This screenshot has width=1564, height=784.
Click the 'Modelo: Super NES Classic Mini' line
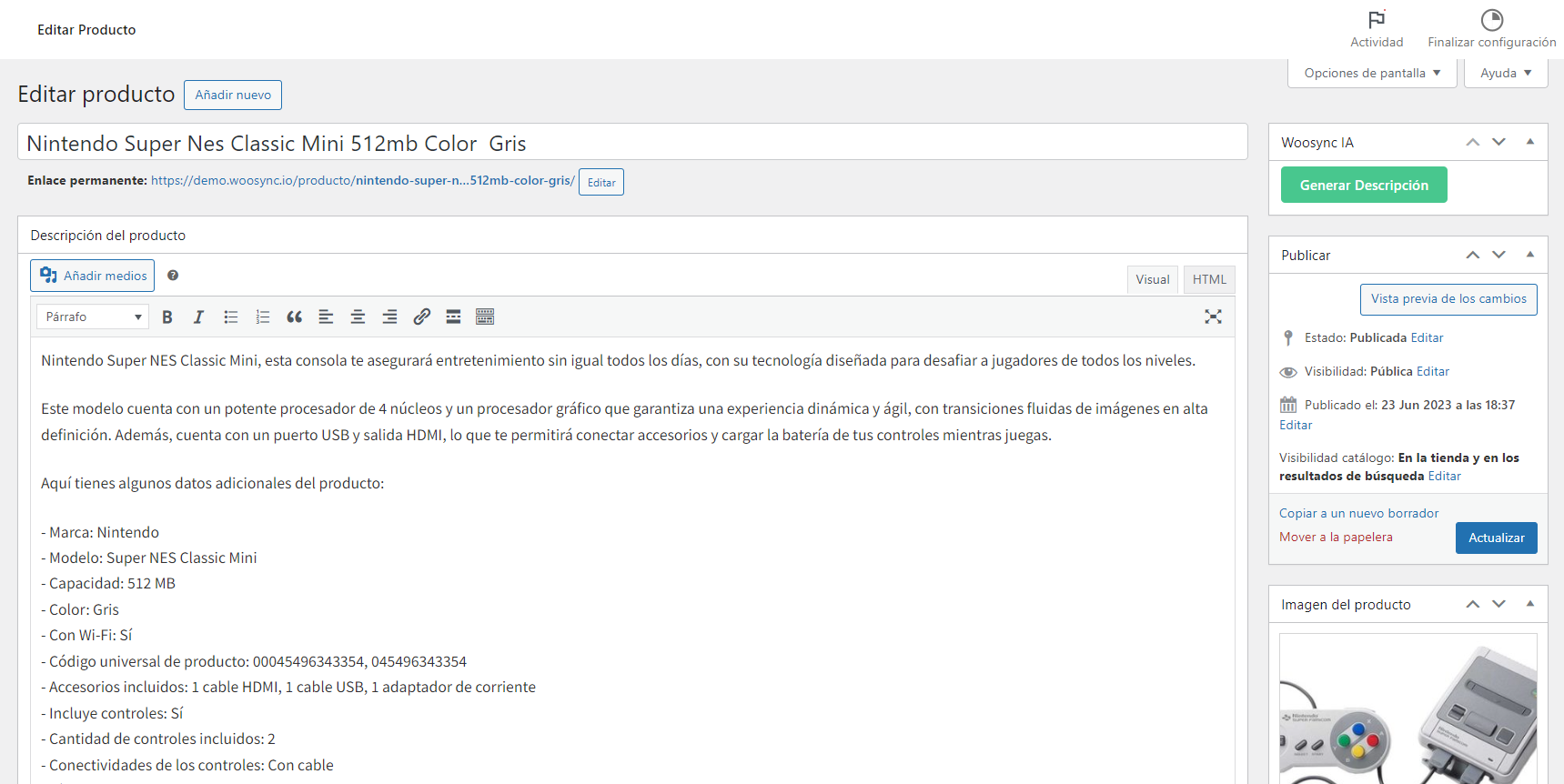click(x=149, y=558)
